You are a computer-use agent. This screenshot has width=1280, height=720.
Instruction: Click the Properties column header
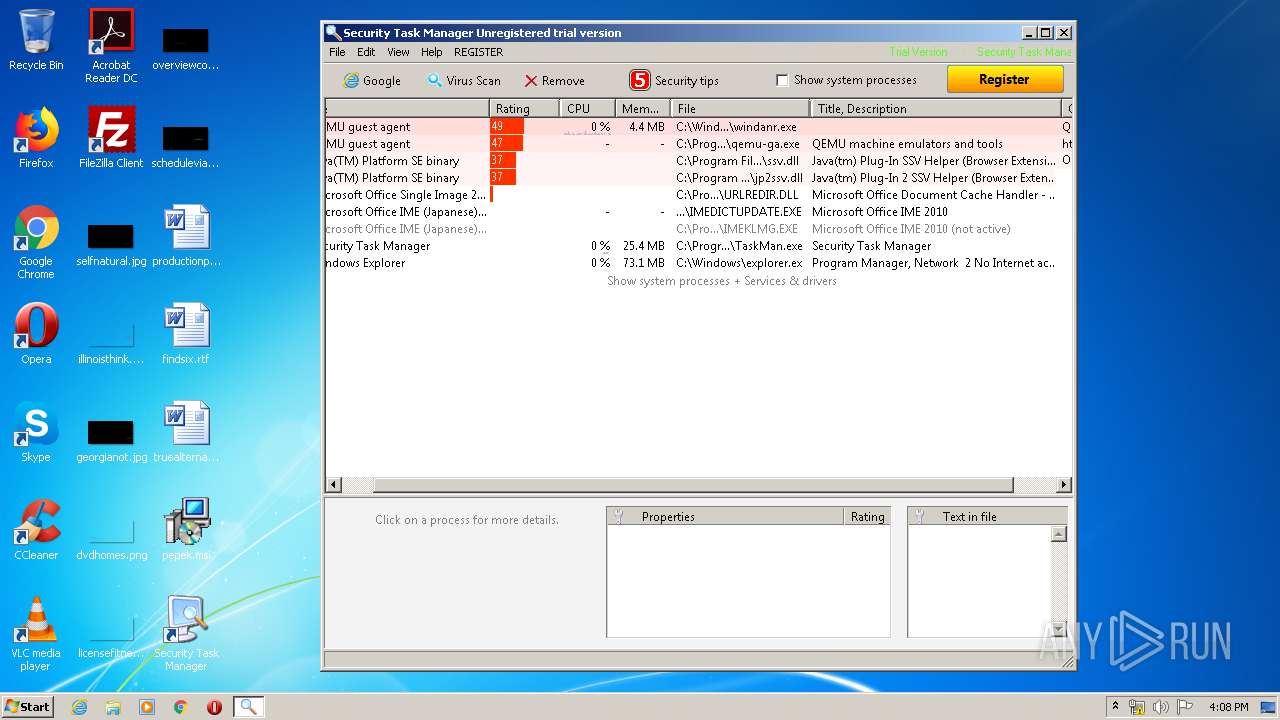(726, 516)
